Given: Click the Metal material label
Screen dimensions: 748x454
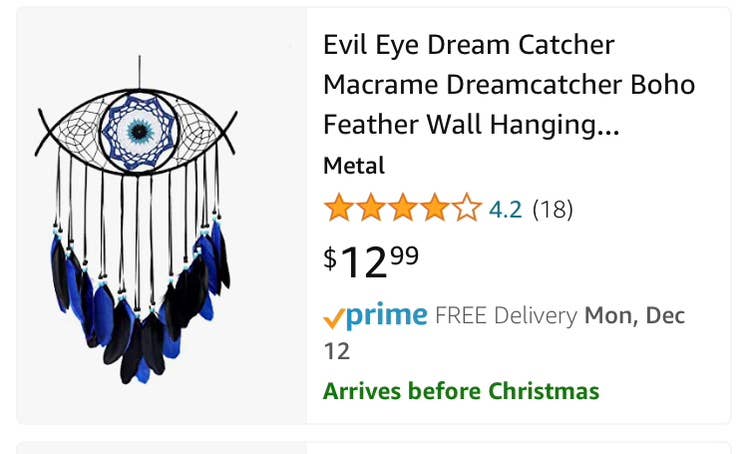Looking at the screenshot, I should pyautogui.click(x=354, y=166).
